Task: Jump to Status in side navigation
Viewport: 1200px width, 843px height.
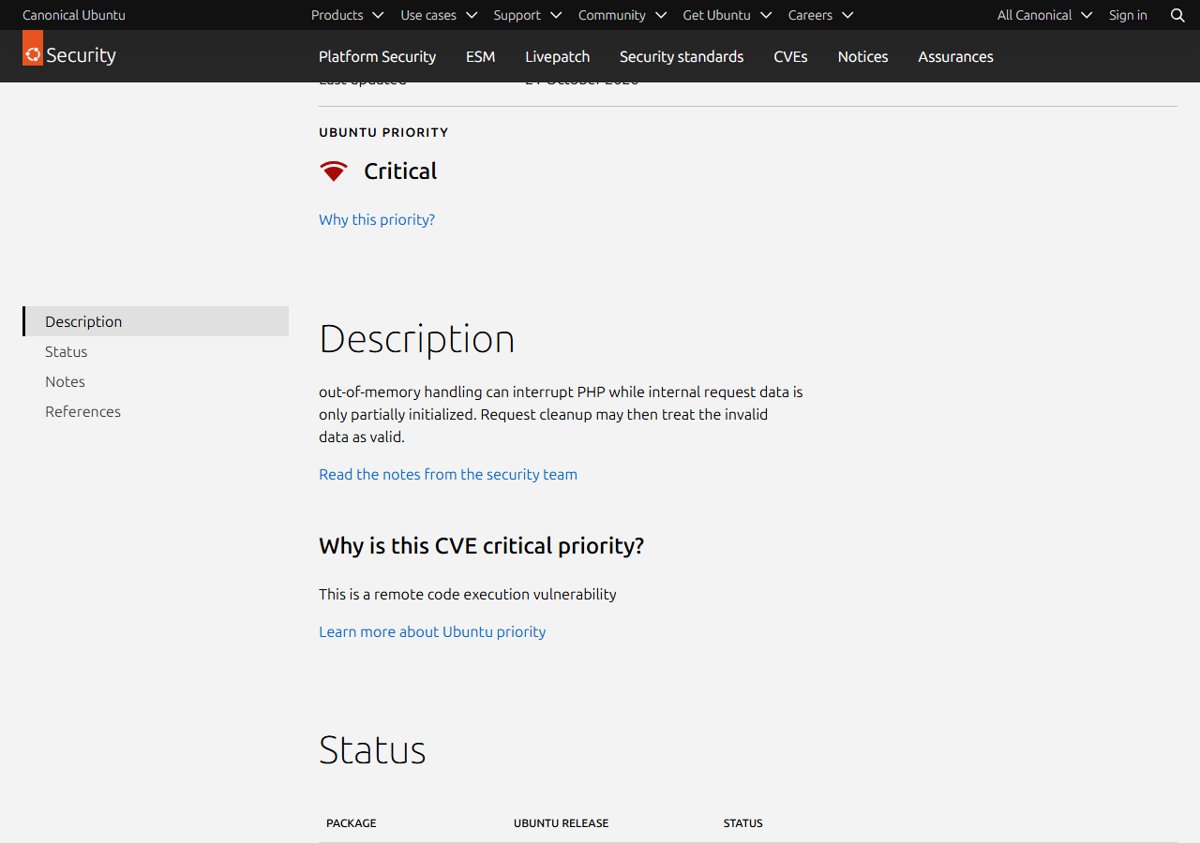Action: (66, 351)
